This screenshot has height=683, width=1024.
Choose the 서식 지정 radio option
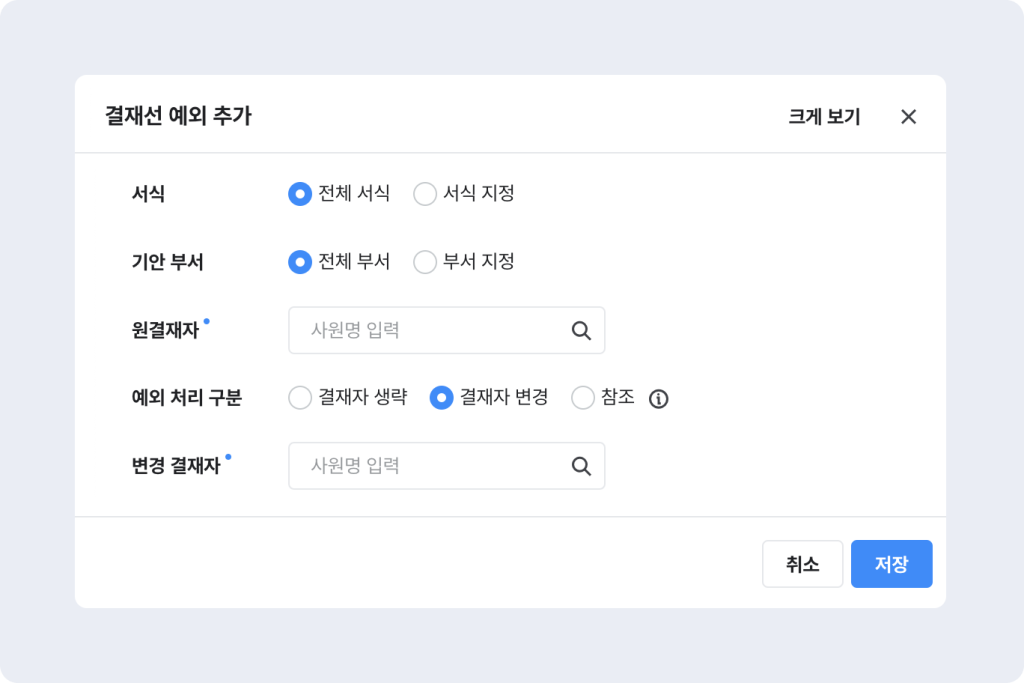click(x=425, y=194)
